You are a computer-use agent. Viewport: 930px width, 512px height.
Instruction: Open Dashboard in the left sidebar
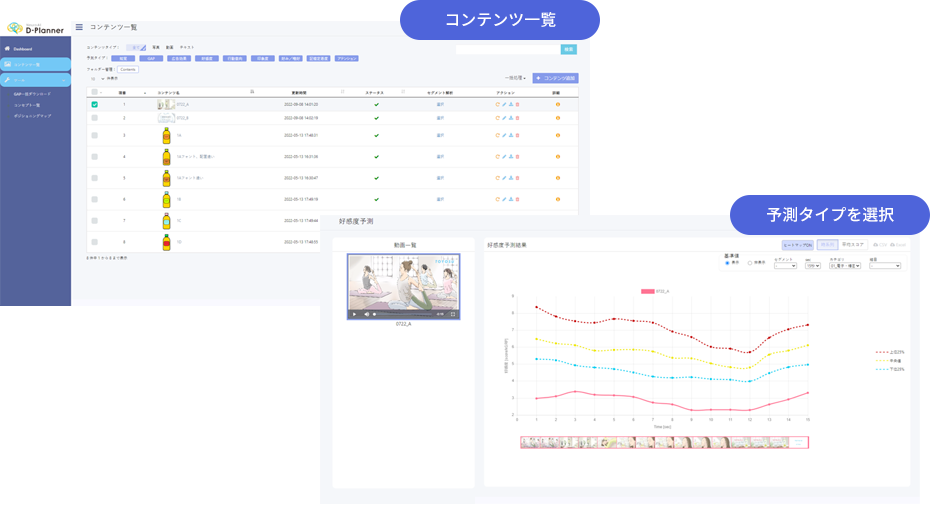23,49
